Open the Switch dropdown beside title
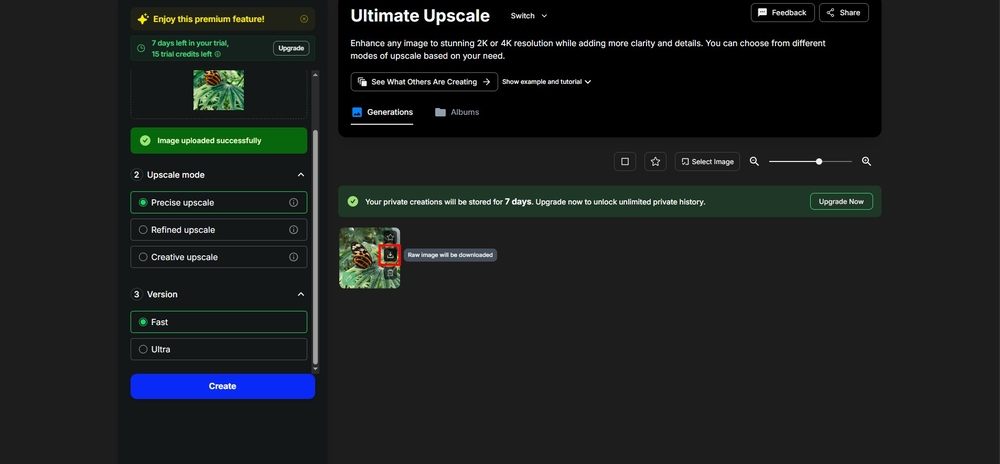The image size is (1000, 464). pyautogui.click(x=529, y=16)
